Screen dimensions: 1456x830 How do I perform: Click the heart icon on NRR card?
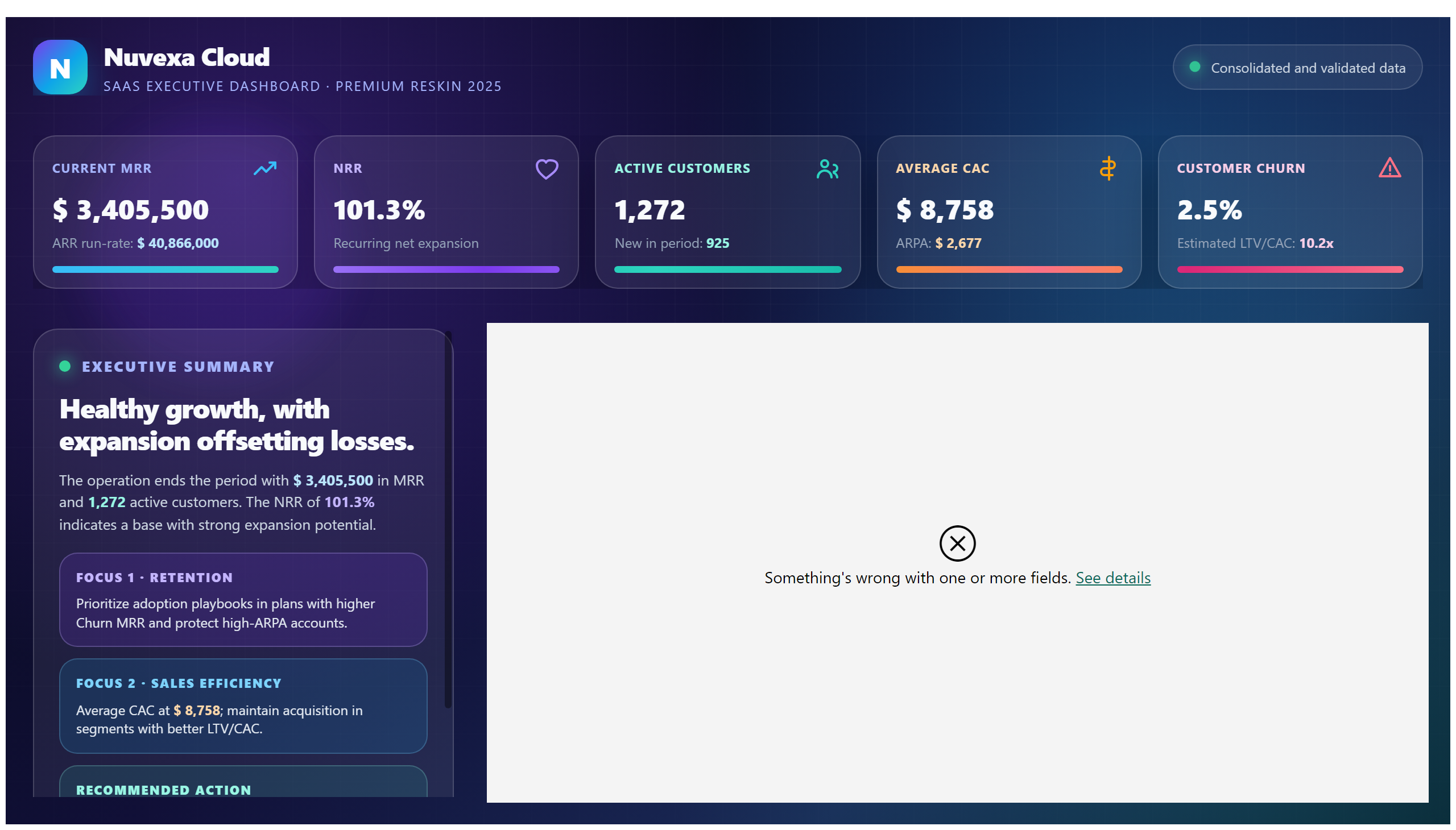point(547,169)
